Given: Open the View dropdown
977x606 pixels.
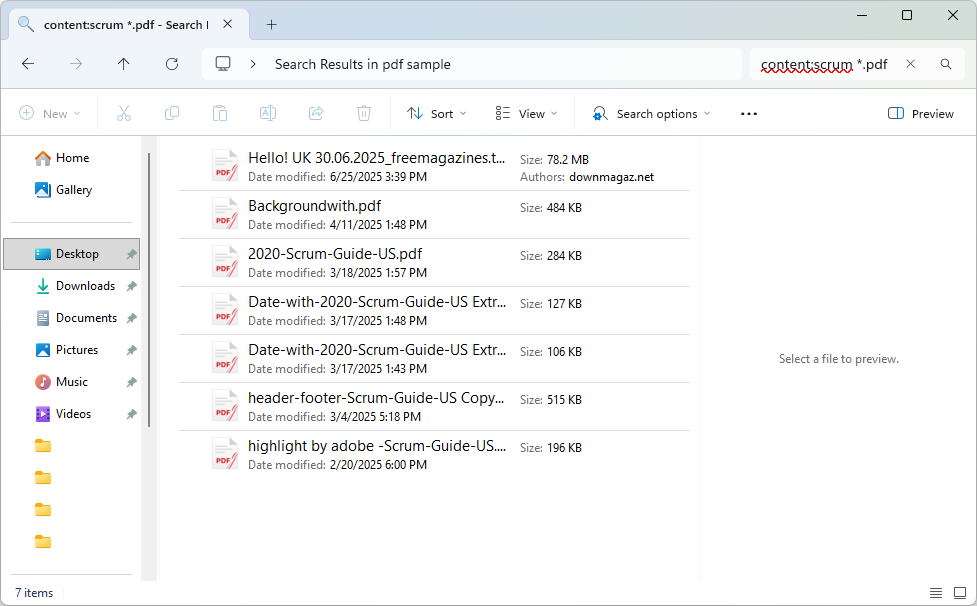Looking at the screenshot, I should point(525,113).
